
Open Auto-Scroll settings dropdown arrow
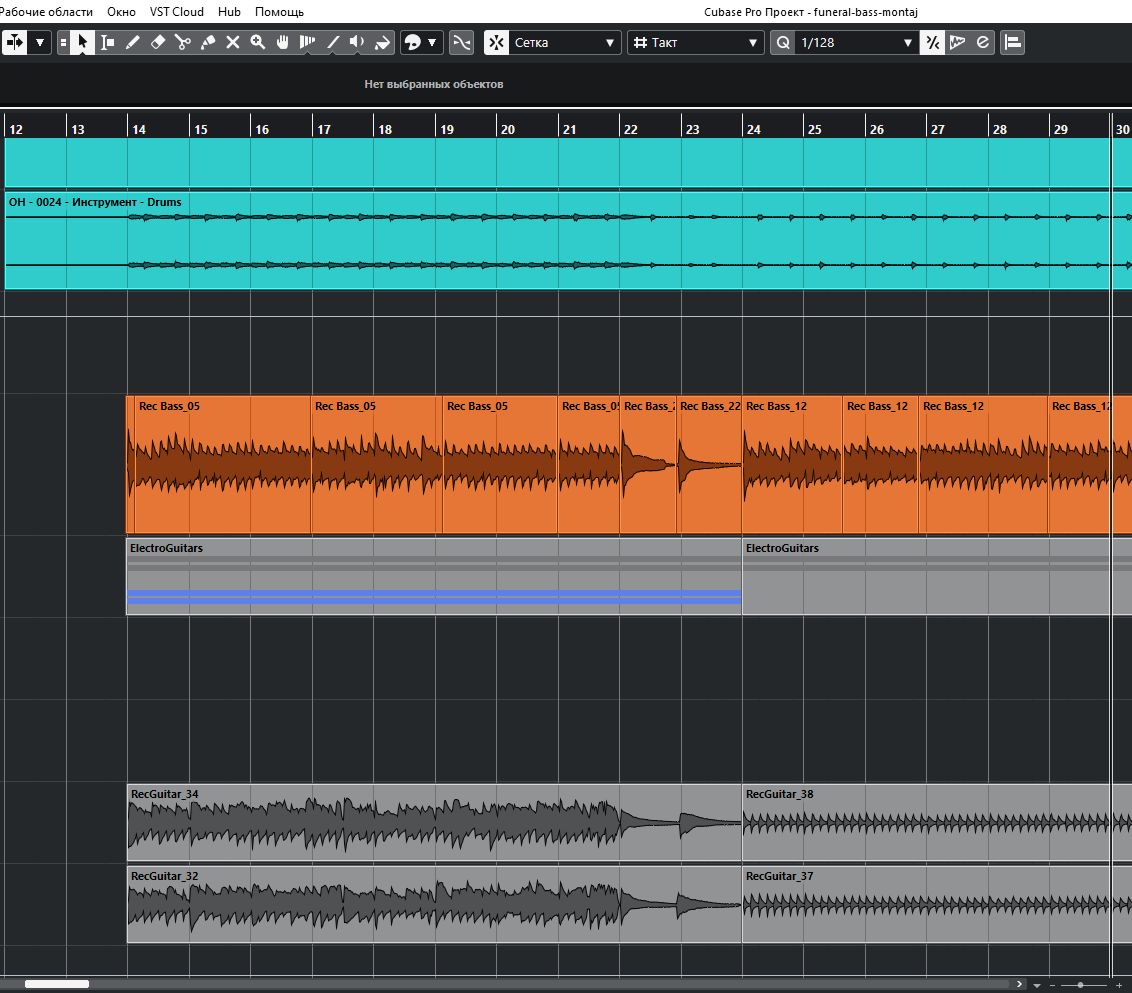pos(40,43)
